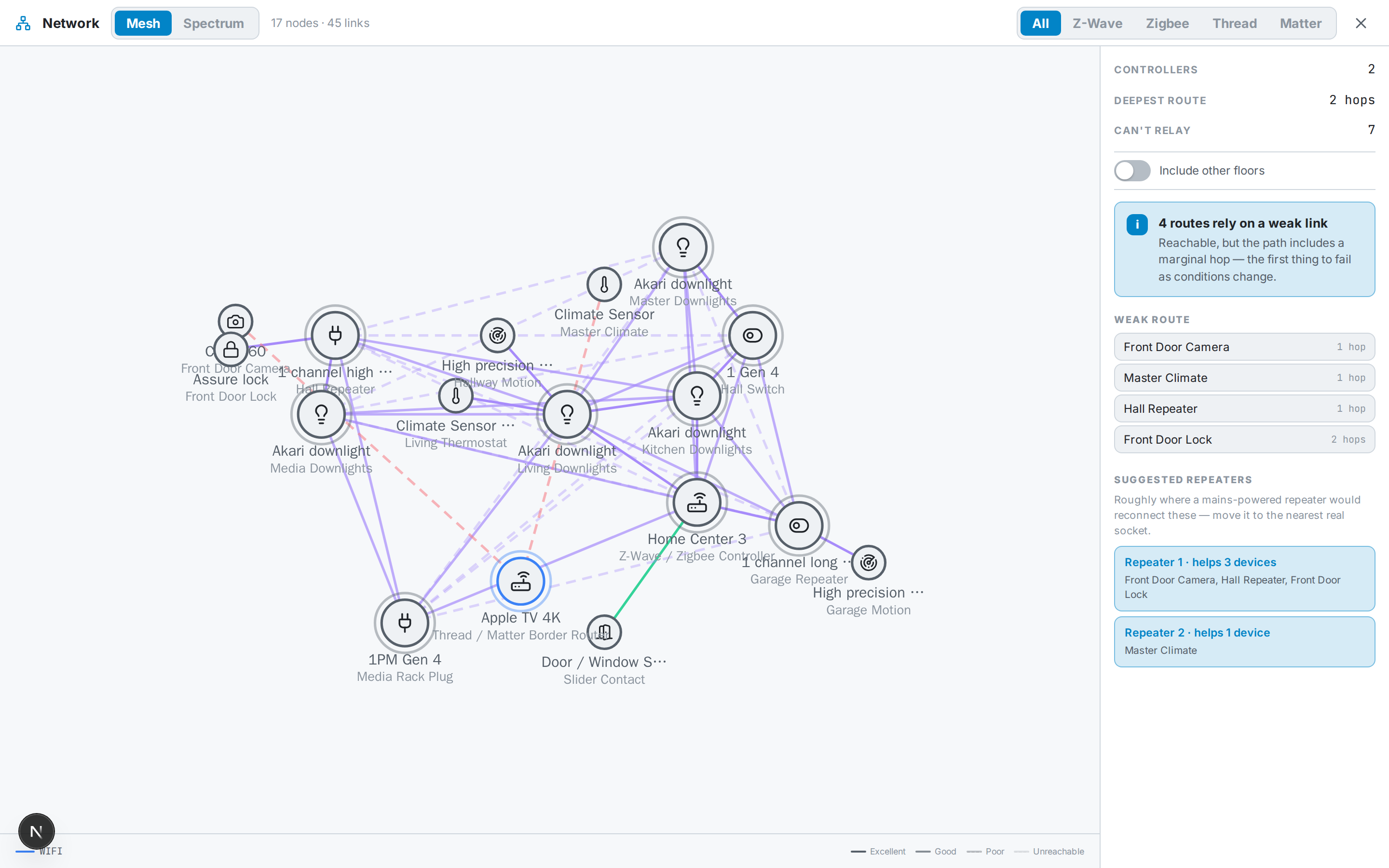Click the round N badge at bottom left
Screen dimensions: 1389x868
[37, 831]
